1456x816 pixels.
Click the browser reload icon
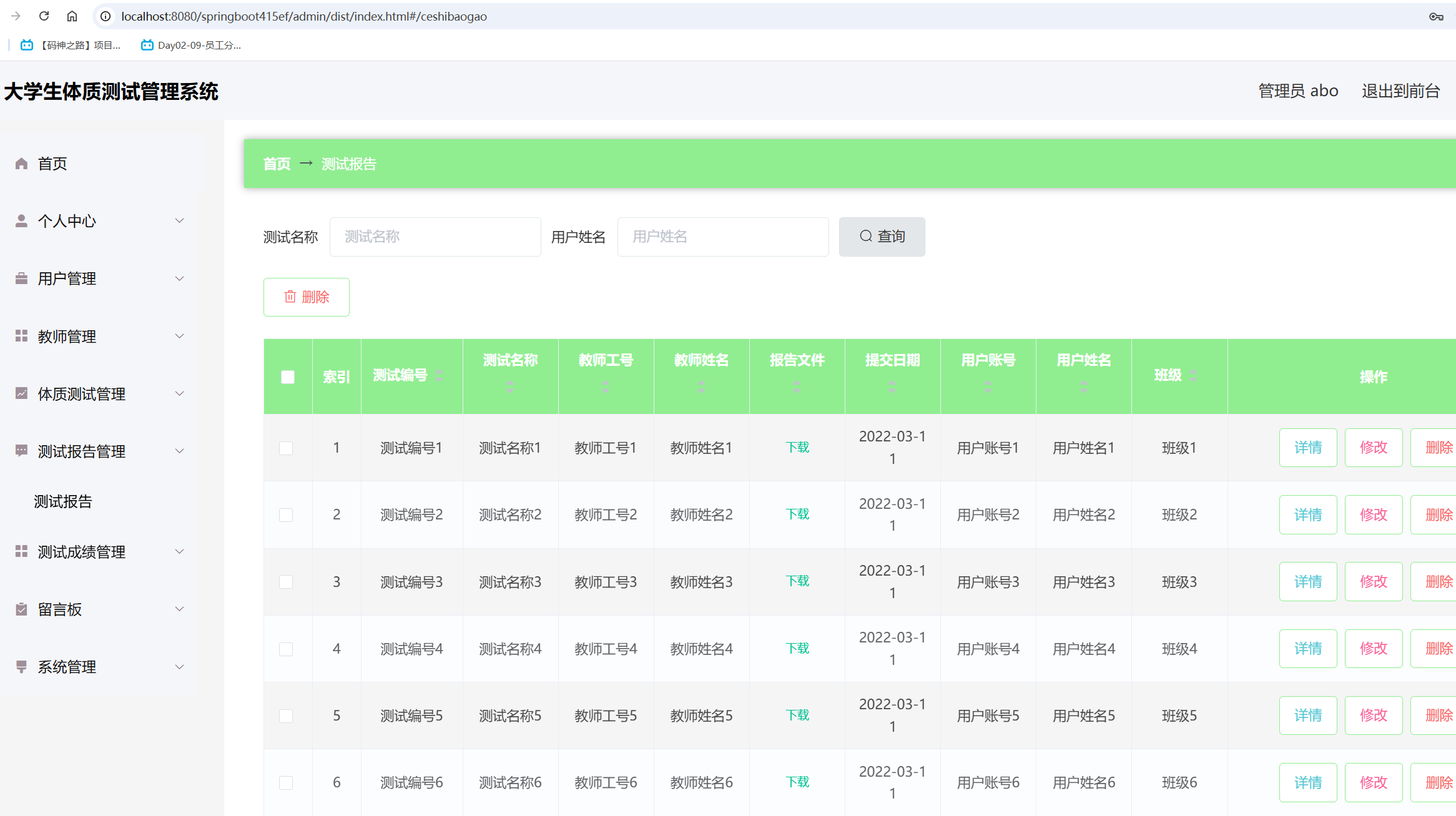[44, 16]
